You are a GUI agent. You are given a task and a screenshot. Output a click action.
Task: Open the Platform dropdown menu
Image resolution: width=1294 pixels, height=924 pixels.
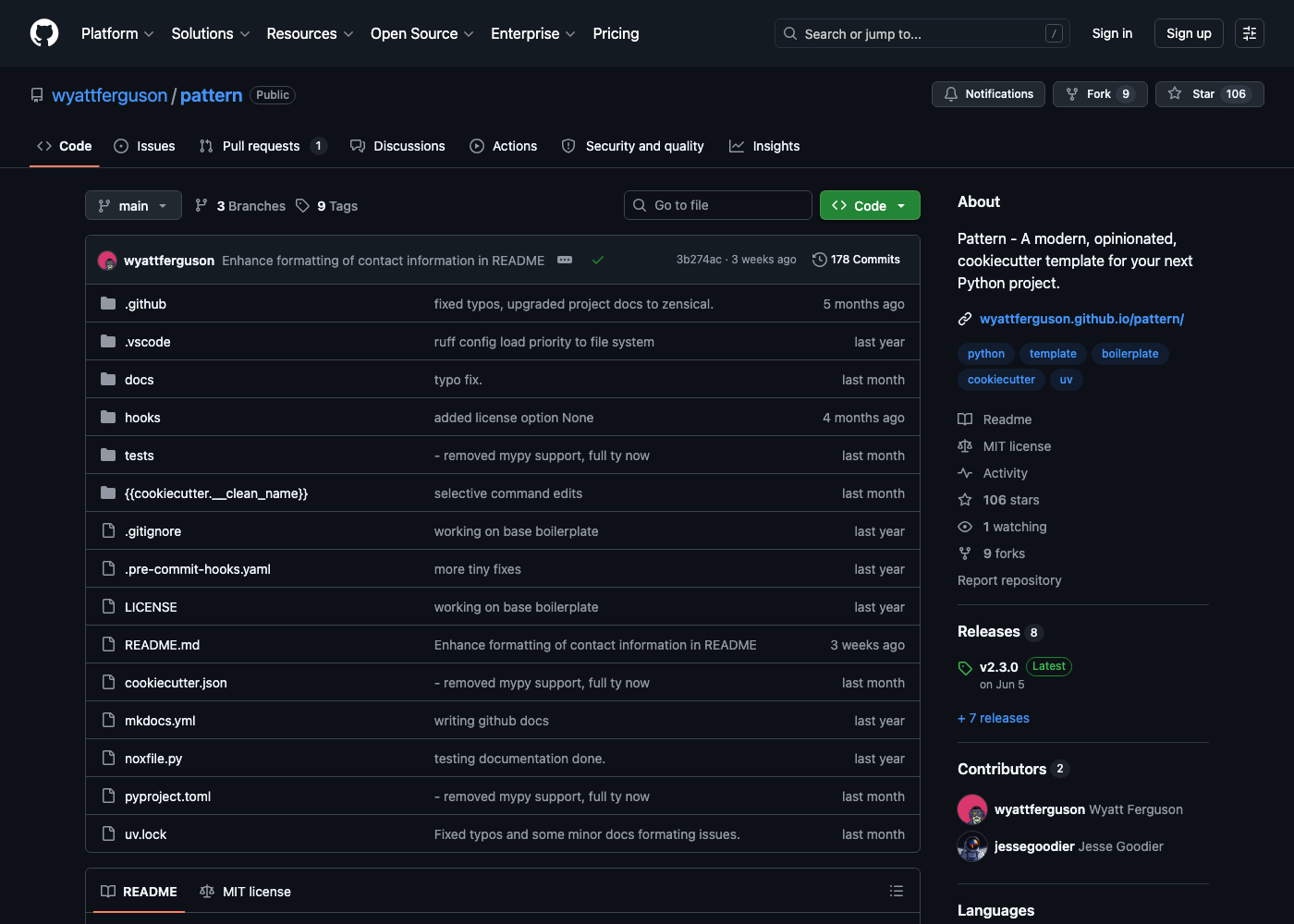[x=117, y=33]
